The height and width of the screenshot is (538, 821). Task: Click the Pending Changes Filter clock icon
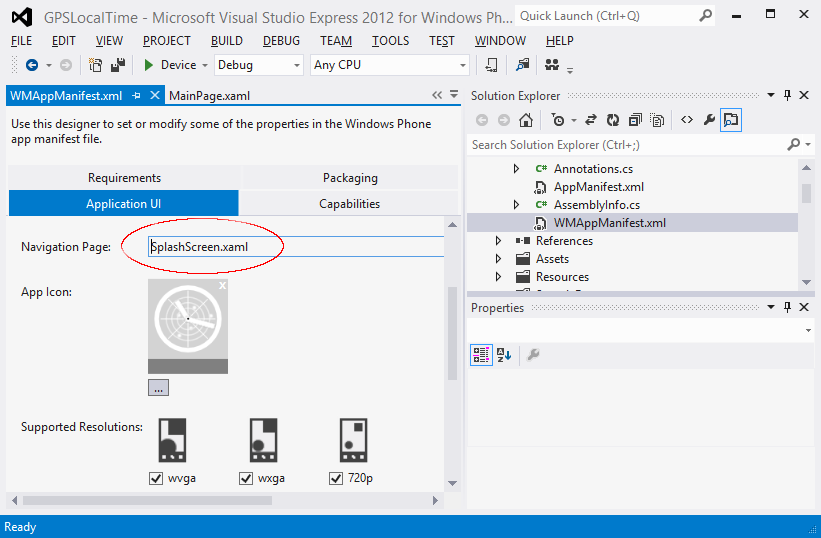(558, 120)
